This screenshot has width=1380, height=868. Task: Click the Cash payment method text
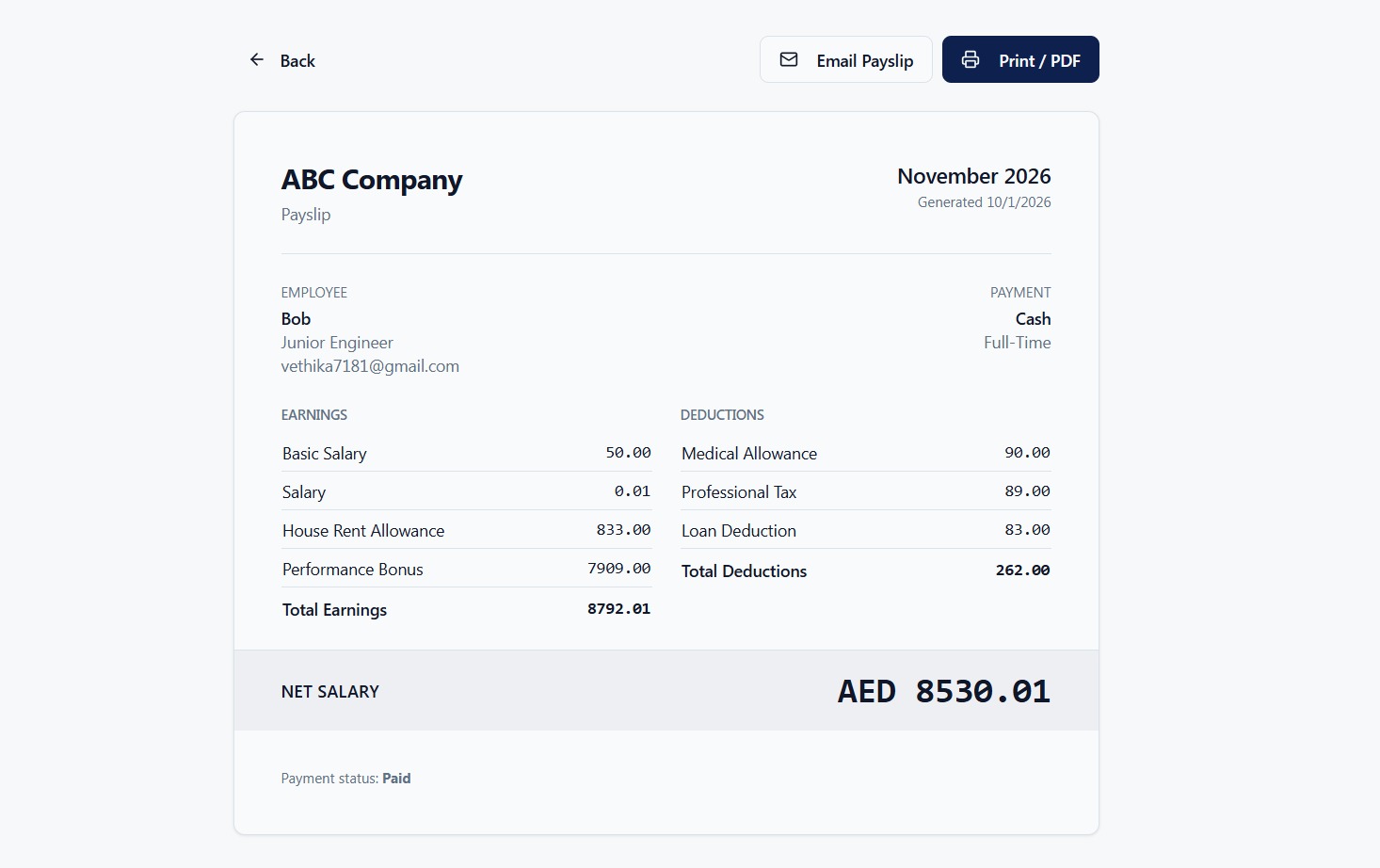click(1033, 319)
